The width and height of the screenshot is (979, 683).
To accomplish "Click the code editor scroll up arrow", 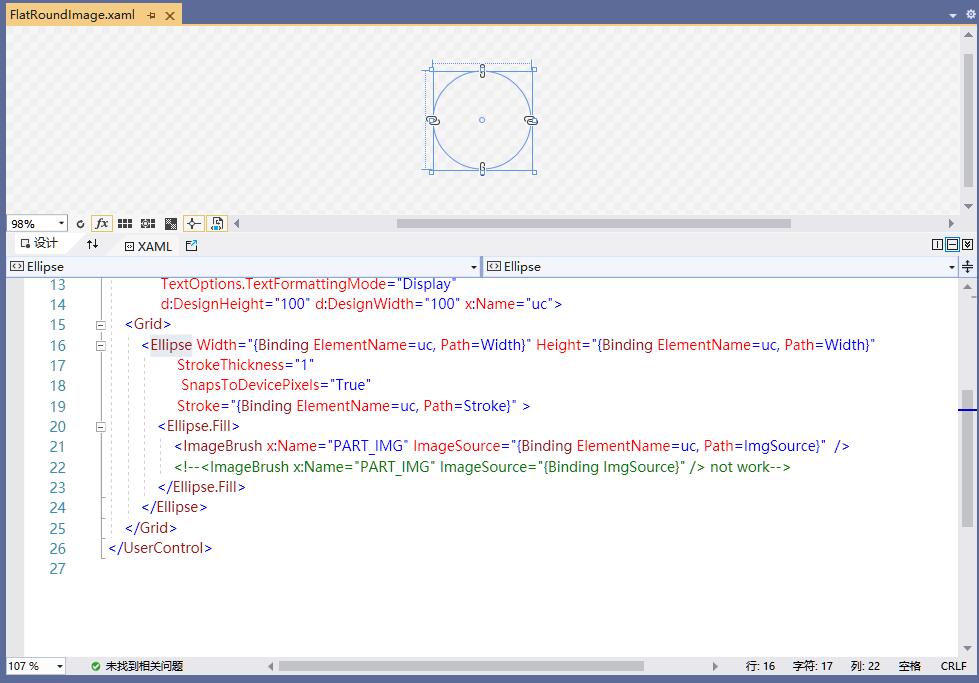I will tap(967, 287).
